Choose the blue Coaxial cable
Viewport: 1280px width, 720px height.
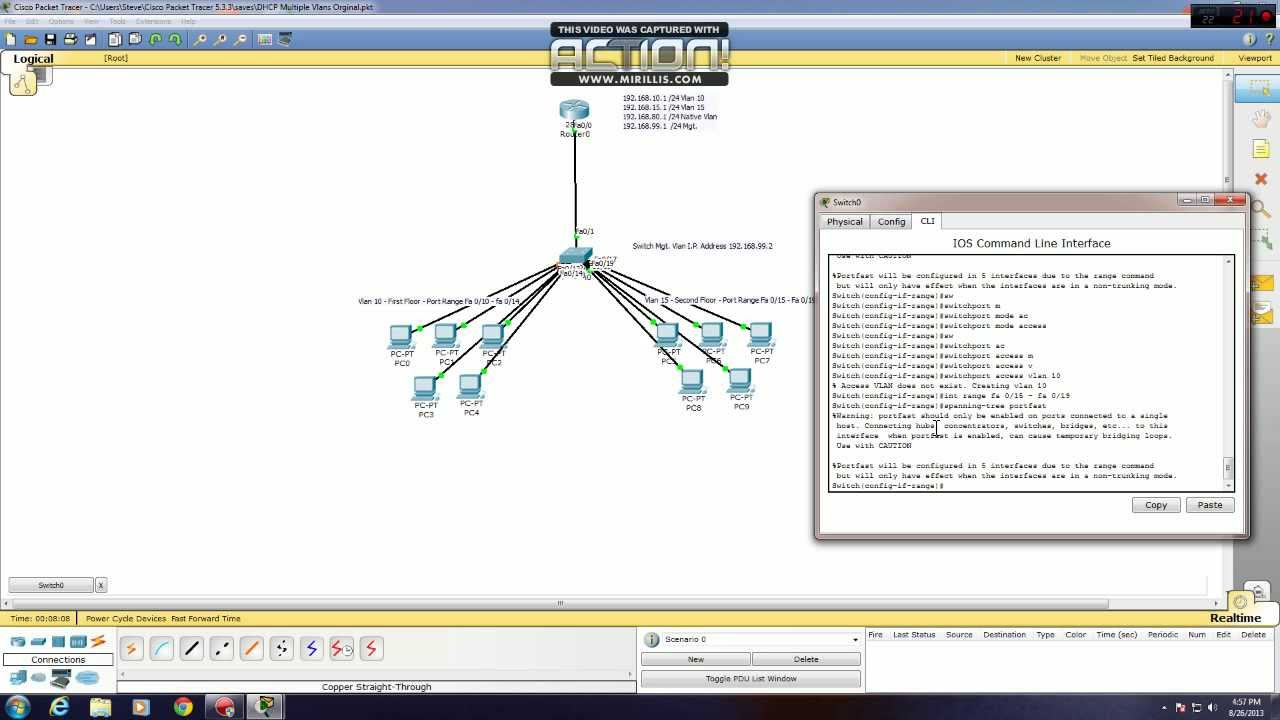tap(311, 649)
